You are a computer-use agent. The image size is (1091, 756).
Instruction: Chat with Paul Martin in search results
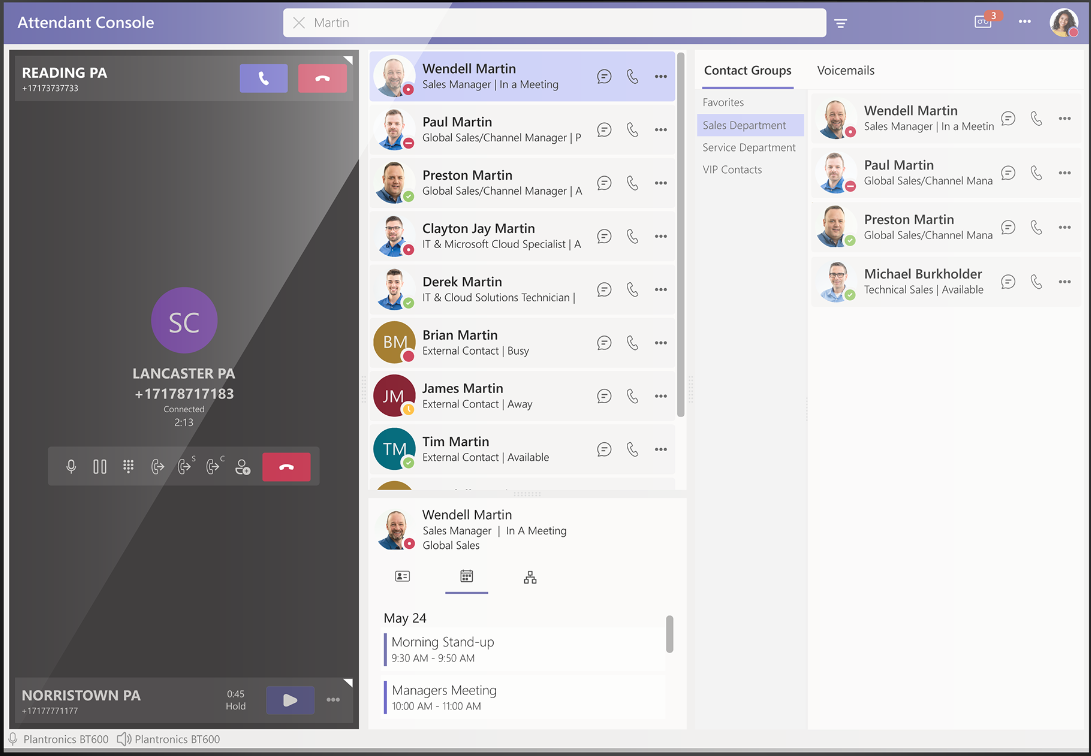tap(604, 130)
